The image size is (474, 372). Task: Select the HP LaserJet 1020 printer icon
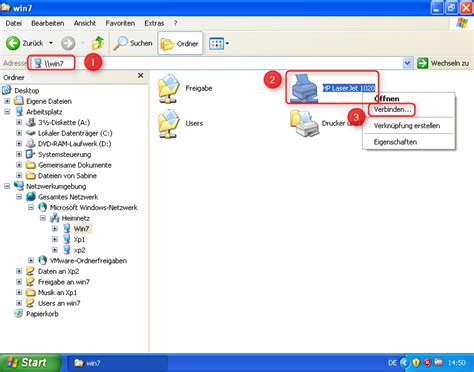coord(304,88)
